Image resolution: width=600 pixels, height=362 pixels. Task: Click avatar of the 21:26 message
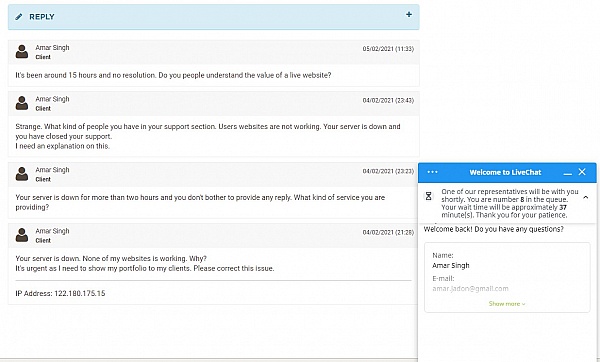(x=22, y=235)
